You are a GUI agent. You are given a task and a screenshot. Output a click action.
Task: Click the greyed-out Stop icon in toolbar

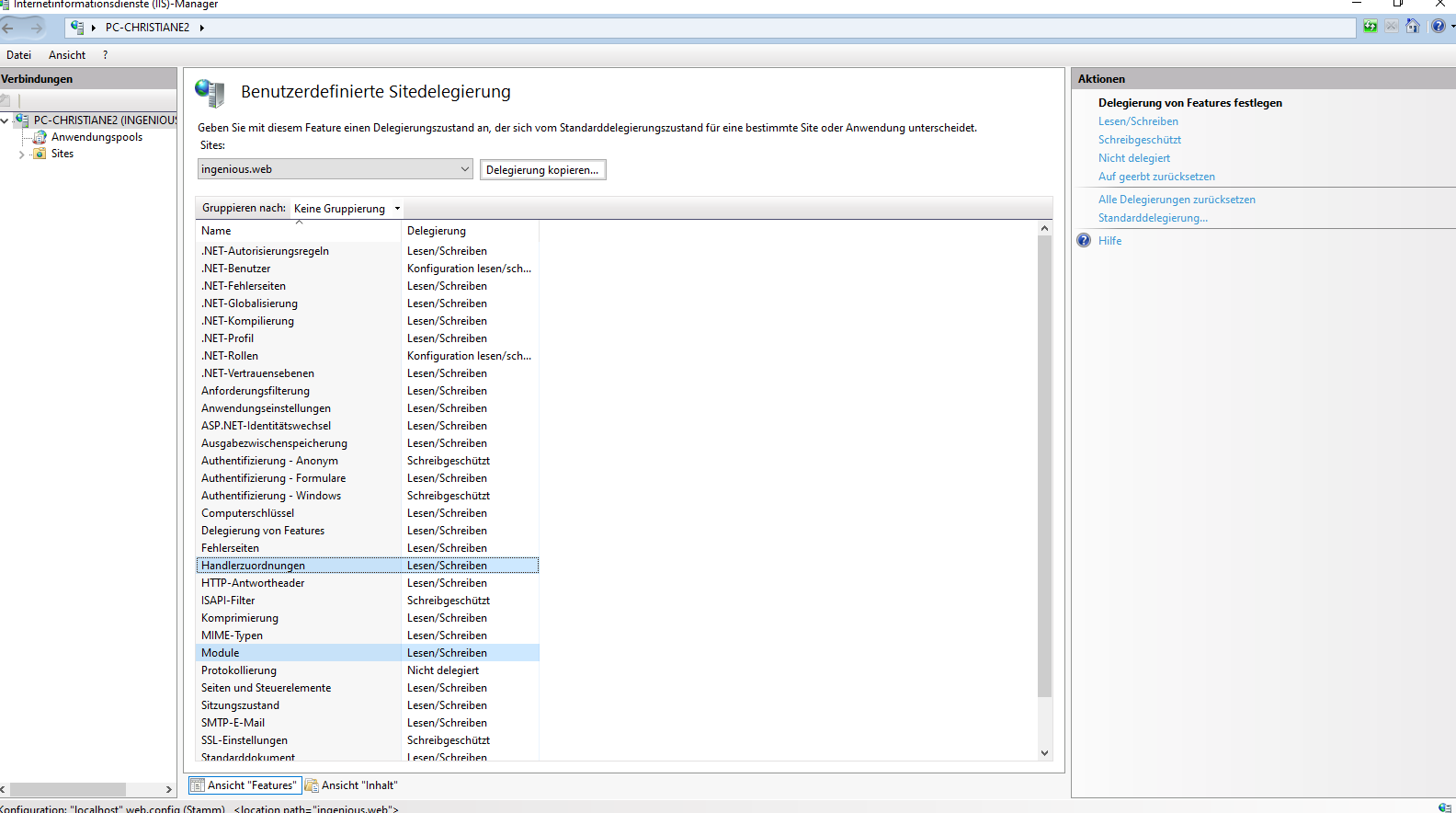(1392, 27)
